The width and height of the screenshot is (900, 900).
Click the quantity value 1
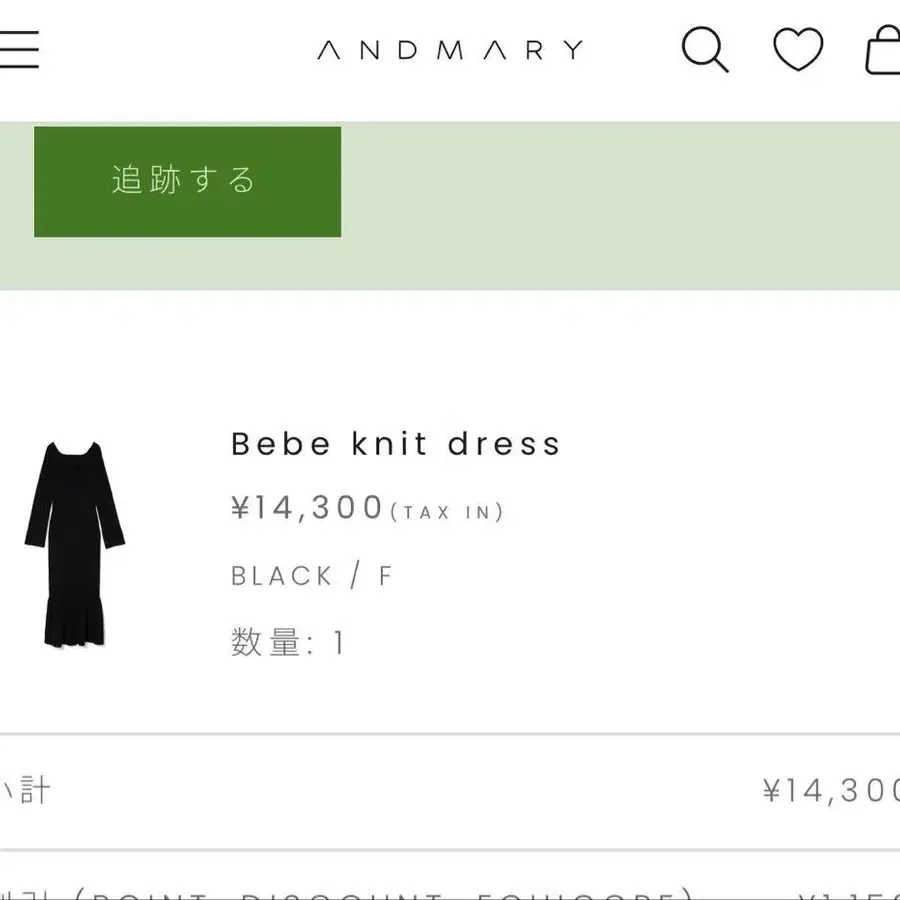pyautogui.click(x=339, y=642)
